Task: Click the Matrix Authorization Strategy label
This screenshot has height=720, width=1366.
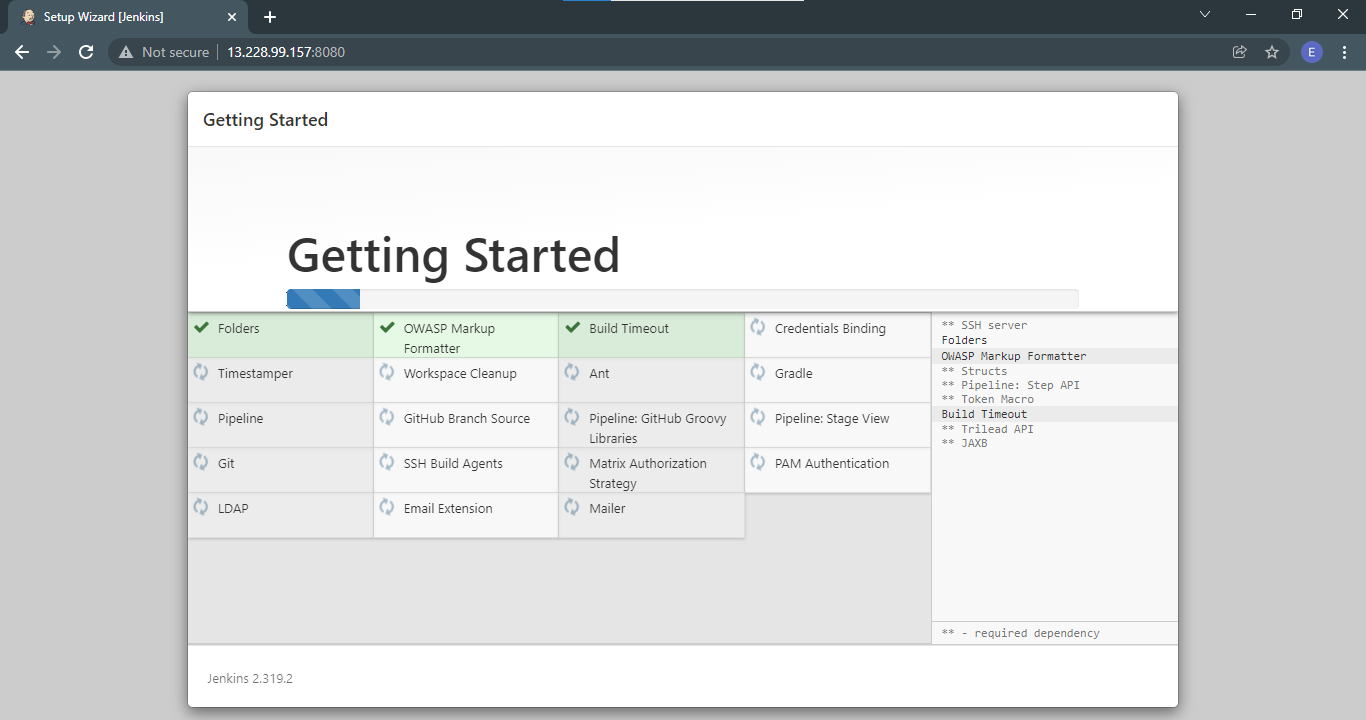Action: [x=648, y=473]
